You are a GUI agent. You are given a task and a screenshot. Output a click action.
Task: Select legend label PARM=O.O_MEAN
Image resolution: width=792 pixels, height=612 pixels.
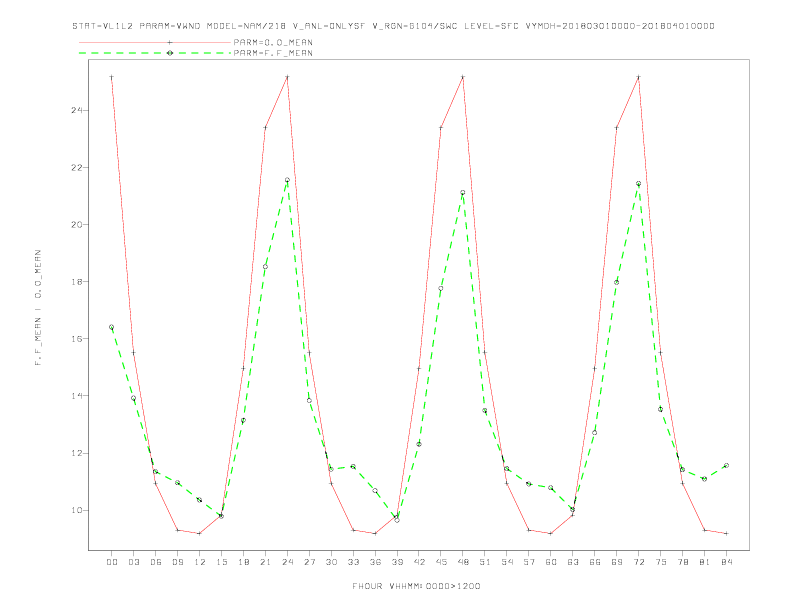coord(273,42)
